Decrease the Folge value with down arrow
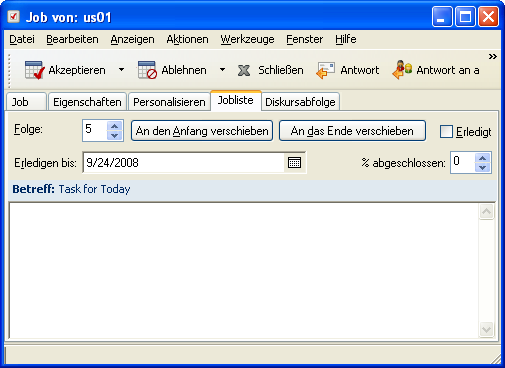Viewport: 505px width, 368px height. (x=115, y=135)
